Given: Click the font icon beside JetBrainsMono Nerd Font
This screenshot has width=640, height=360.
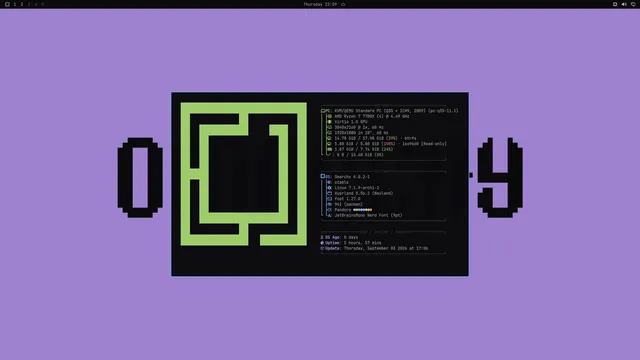Looking at the screenshot, I should [x=329, y=216].
